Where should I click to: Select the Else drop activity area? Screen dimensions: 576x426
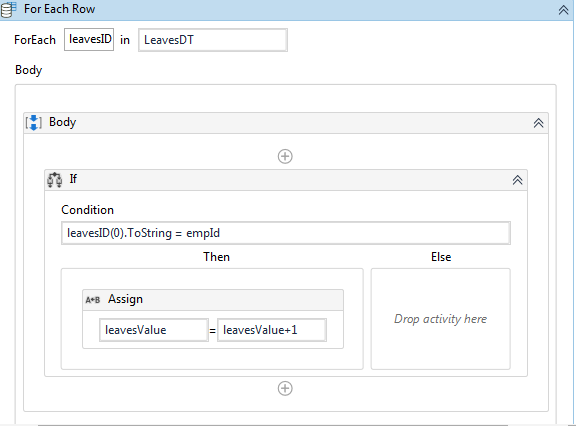coord(440,319)
